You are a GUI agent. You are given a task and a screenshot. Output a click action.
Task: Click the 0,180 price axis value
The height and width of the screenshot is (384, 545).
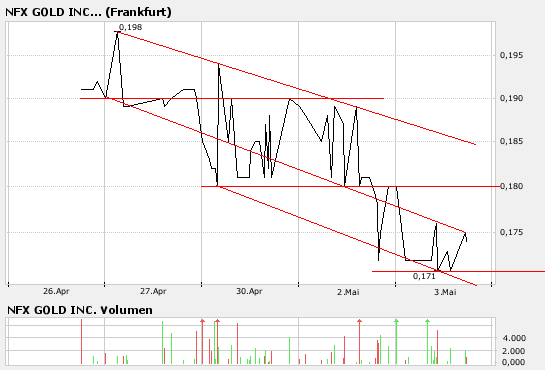click(x=511, y=186)
